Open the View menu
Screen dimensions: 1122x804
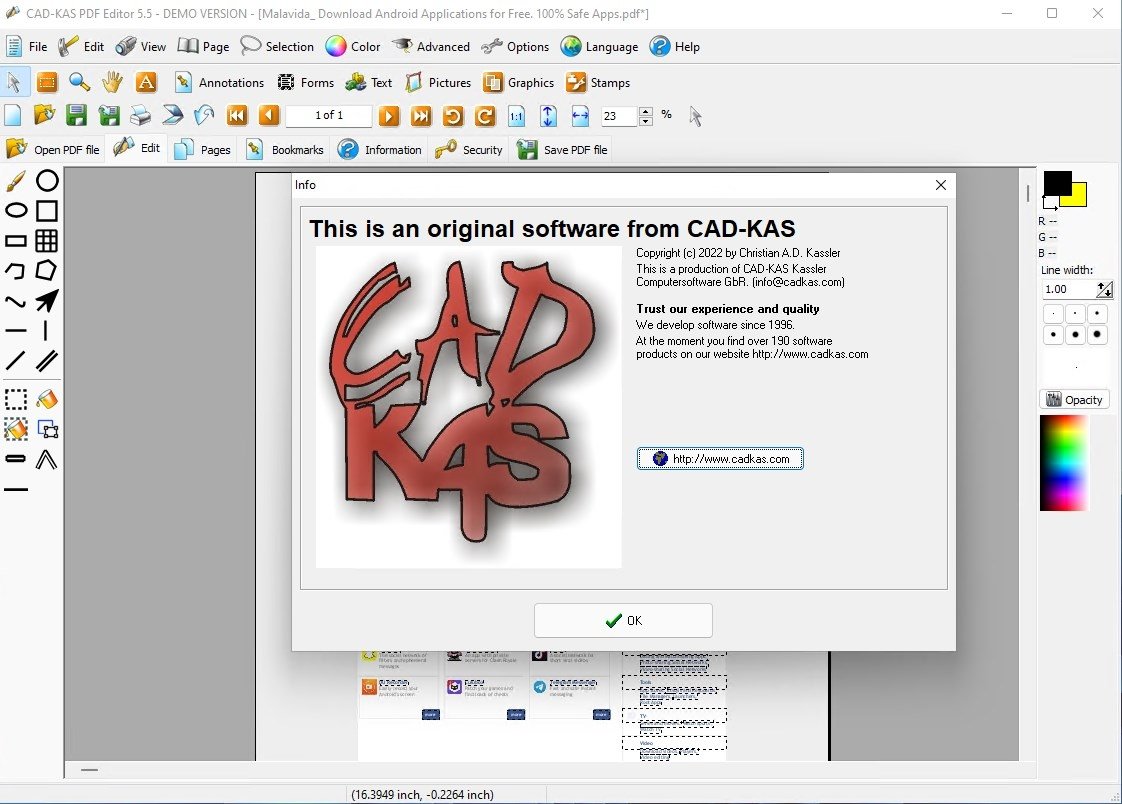tap(141, 46)
